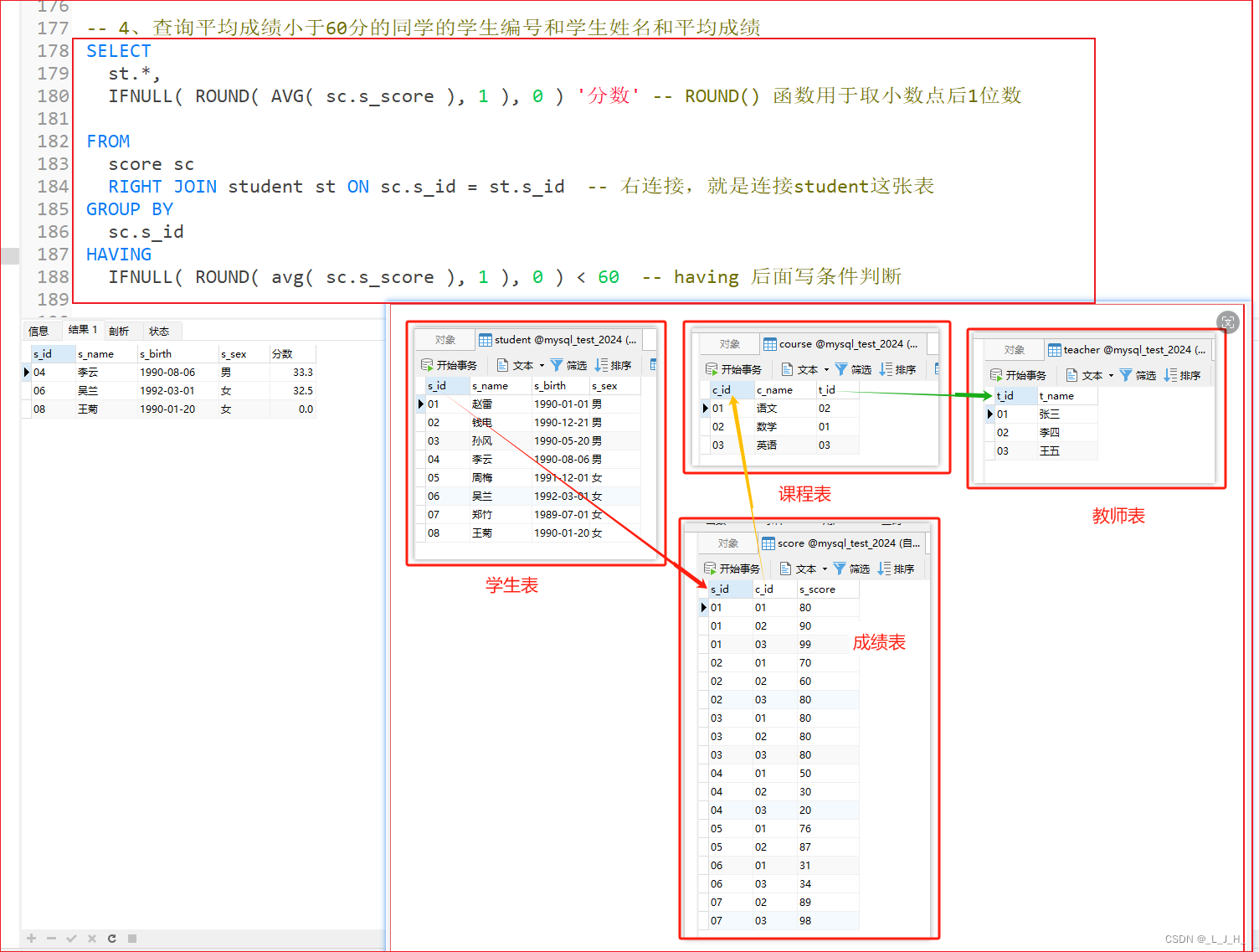Select 对象 tab in teacher window
Viewport: 1259px width, 952px height.
(1014, 350)
